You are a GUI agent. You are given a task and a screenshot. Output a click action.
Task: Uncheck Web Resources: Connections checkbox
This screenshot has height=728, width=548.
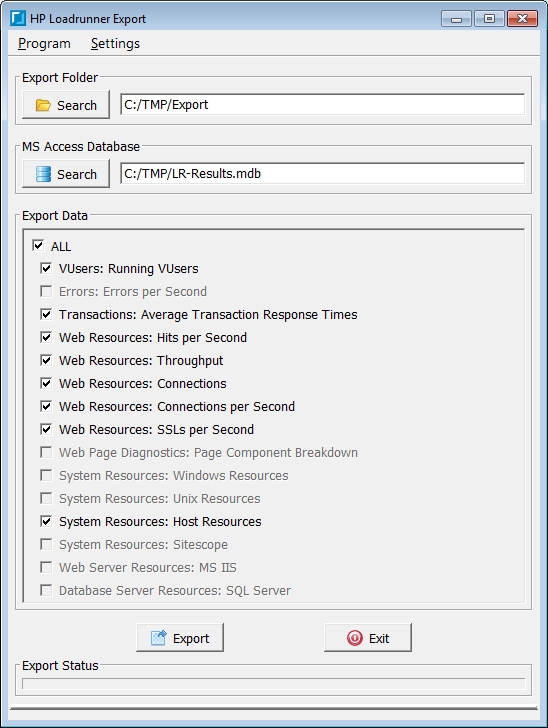[x=46, y=383]
